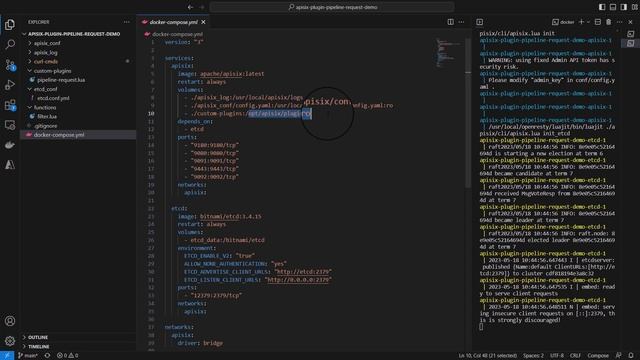Select the first terminal in the terminal list

[x=631, y=34]
